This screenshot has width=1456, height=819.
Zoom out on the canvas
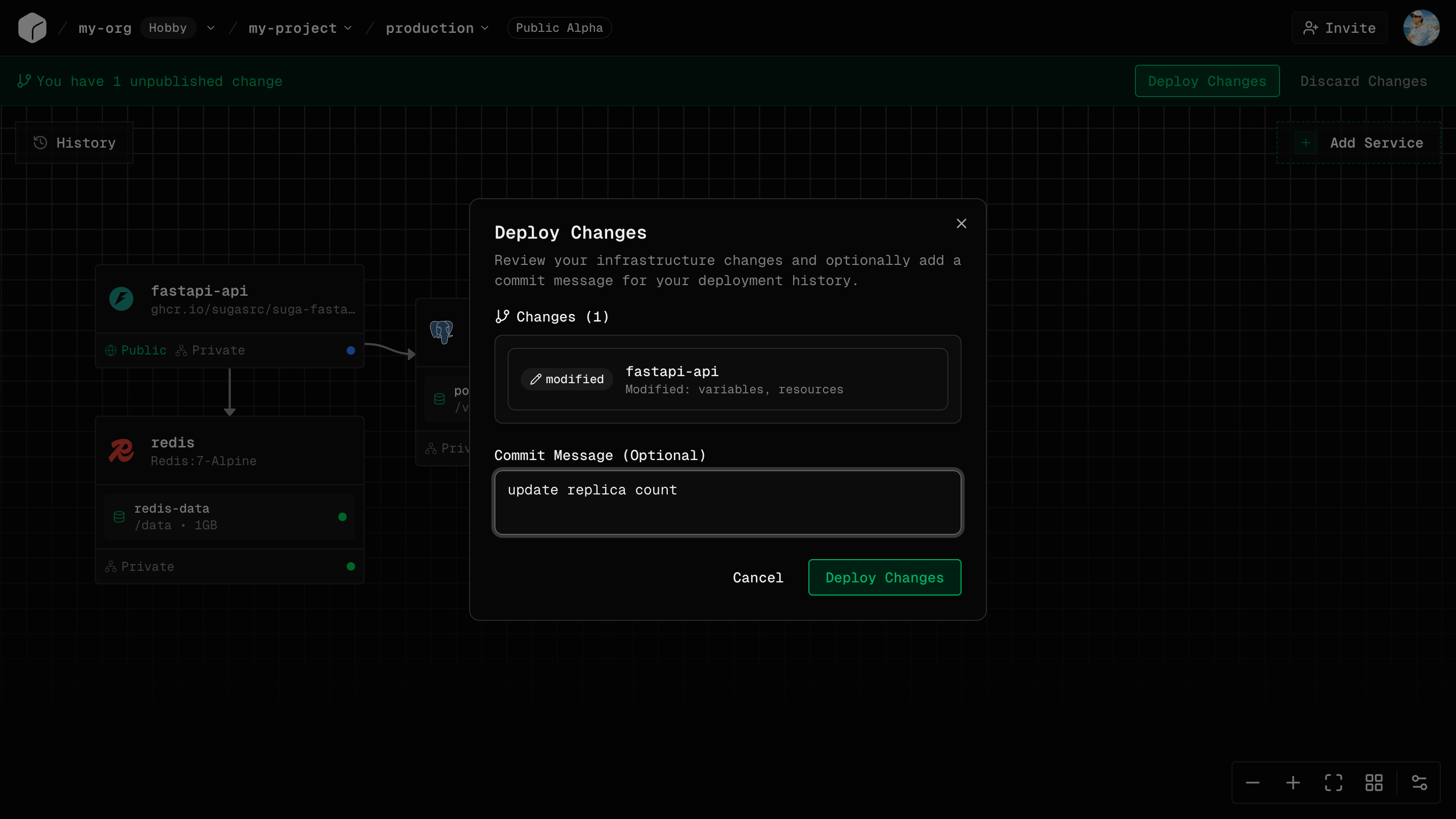pyautogui.click(x=1253, y=783)
